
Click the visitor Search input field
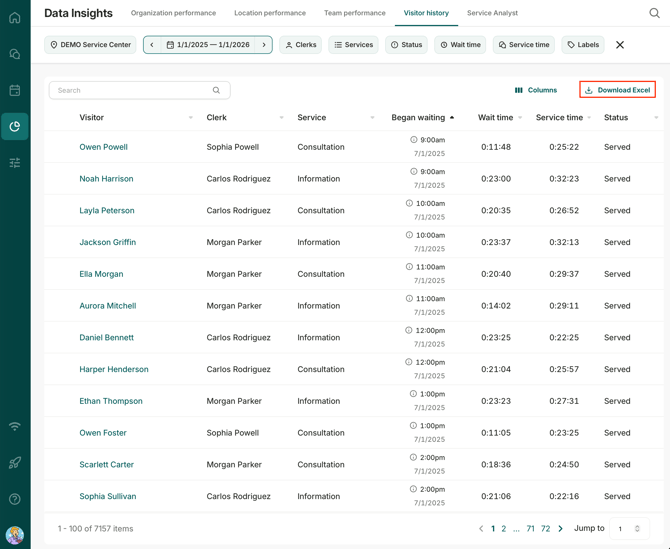[x=130, y=90]
